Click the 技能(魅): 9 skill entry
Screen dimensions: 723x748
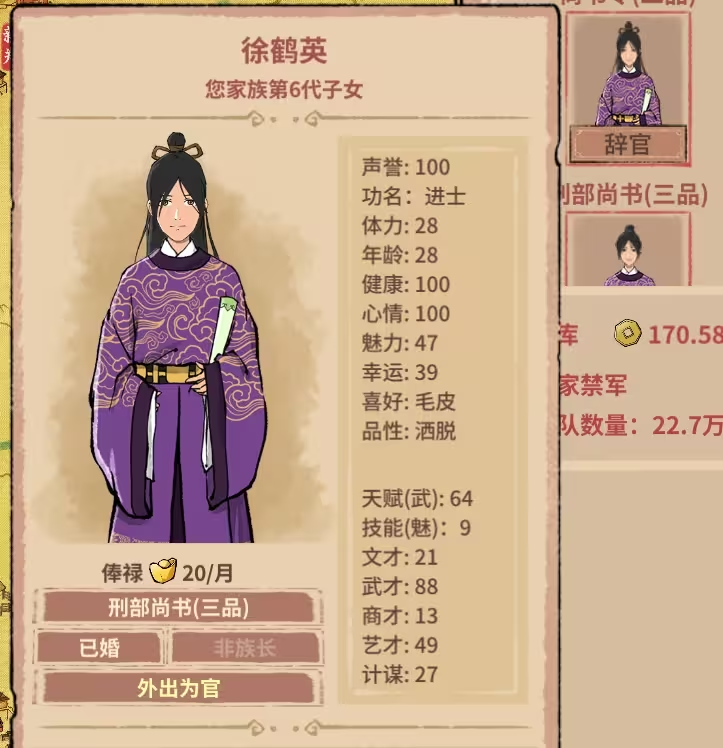[x=416, y=528]
